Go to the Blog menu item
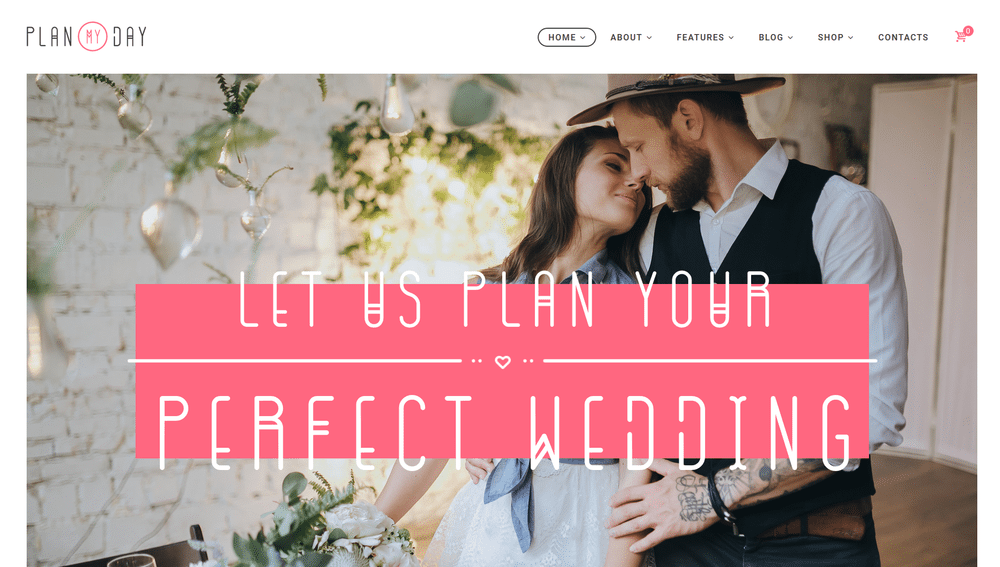1000x567 pixels. point(776,37)
